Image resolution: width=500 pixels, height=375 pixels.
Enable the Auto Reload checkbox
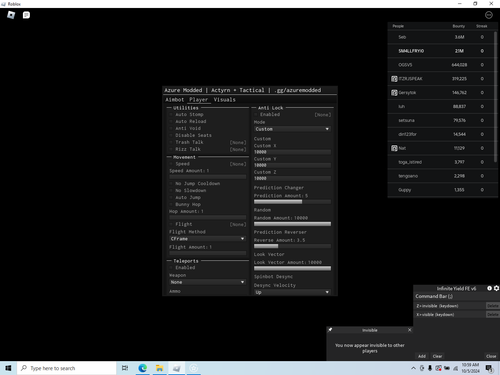click(x=171, y=121)
